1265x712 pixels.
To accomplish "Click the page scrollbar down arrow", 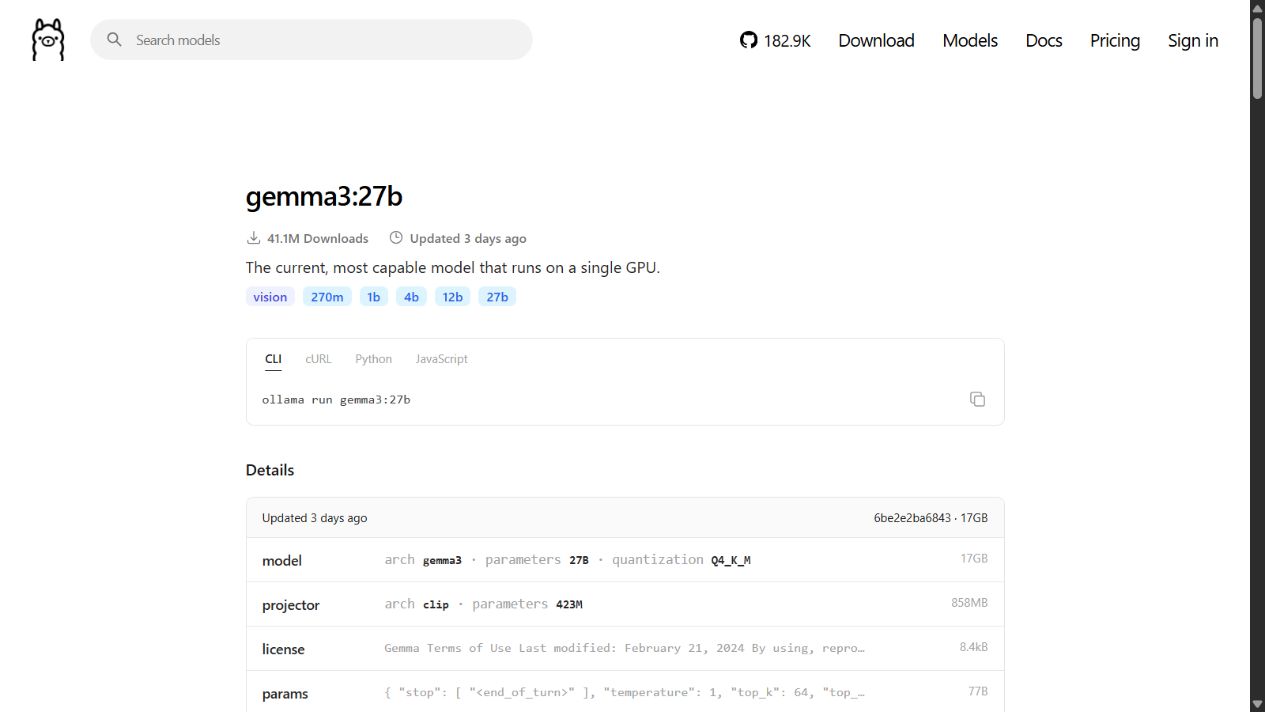I will pos(1257,703).
